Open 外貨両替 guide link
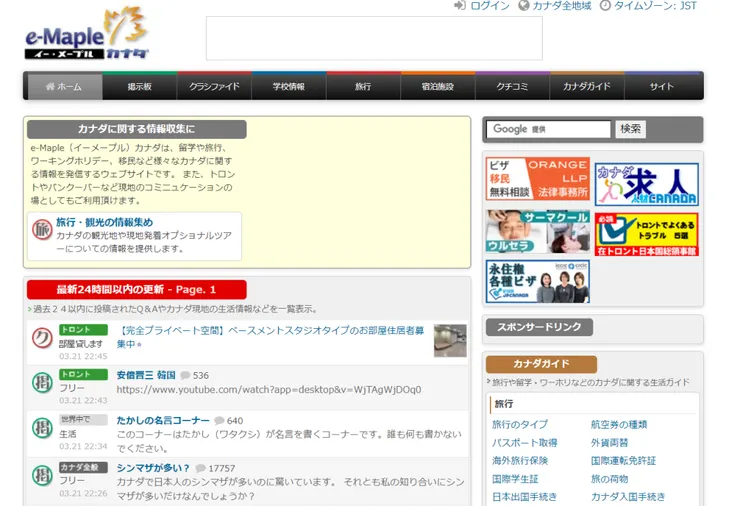This screenshot has height=506, width=740. [x=609, y=443]
